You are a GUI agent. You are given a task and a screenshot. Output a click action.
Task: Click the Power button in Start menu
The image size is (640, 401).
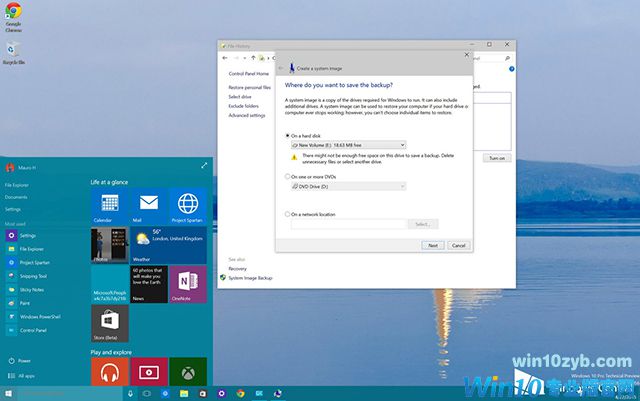[x=20, y=361]
